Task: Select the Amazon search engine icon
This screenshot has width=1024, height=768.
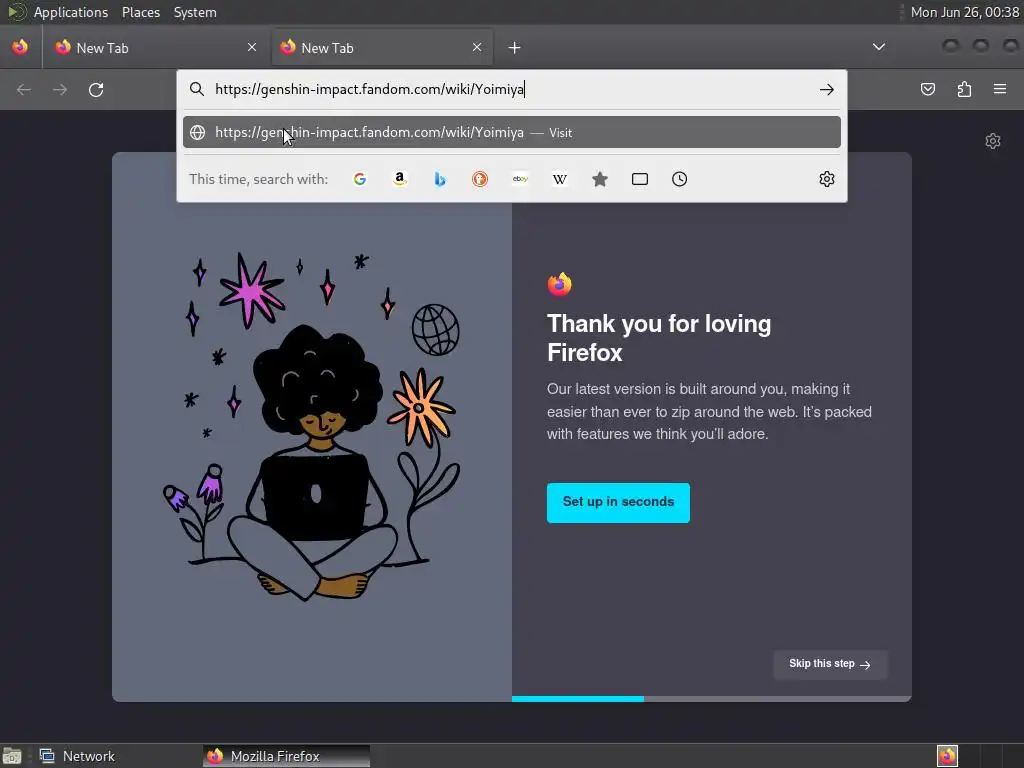Action: (400, 179)
